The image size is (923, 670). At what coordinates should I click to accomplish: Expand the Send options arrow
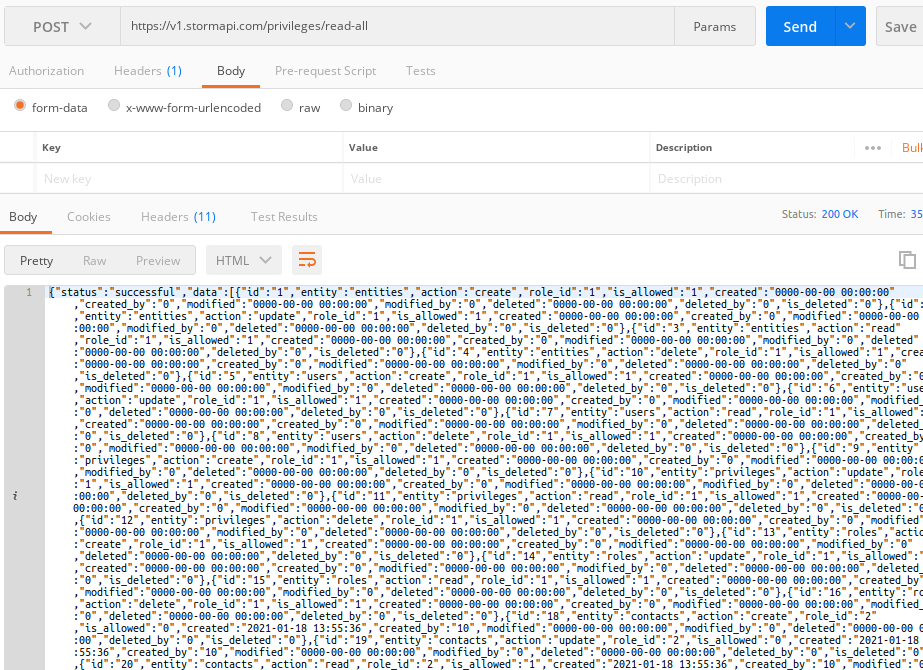pos(850,26)
